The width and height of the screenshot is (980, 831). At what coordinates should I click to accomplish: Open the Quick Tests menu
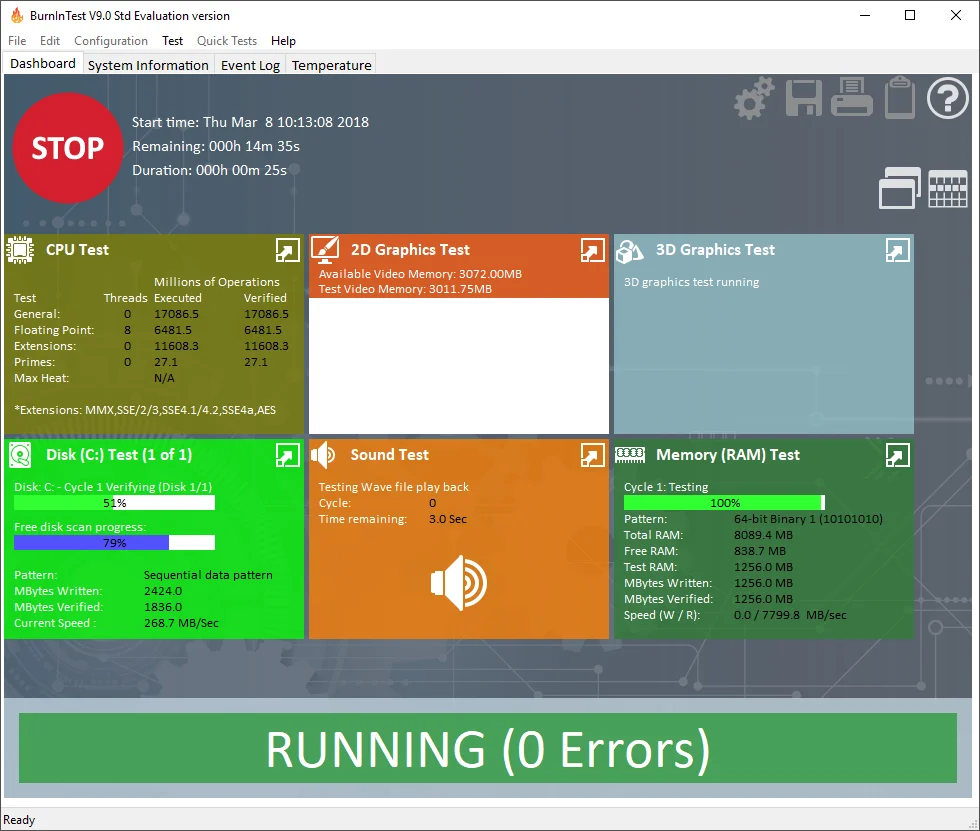click(x=227, y=41)
